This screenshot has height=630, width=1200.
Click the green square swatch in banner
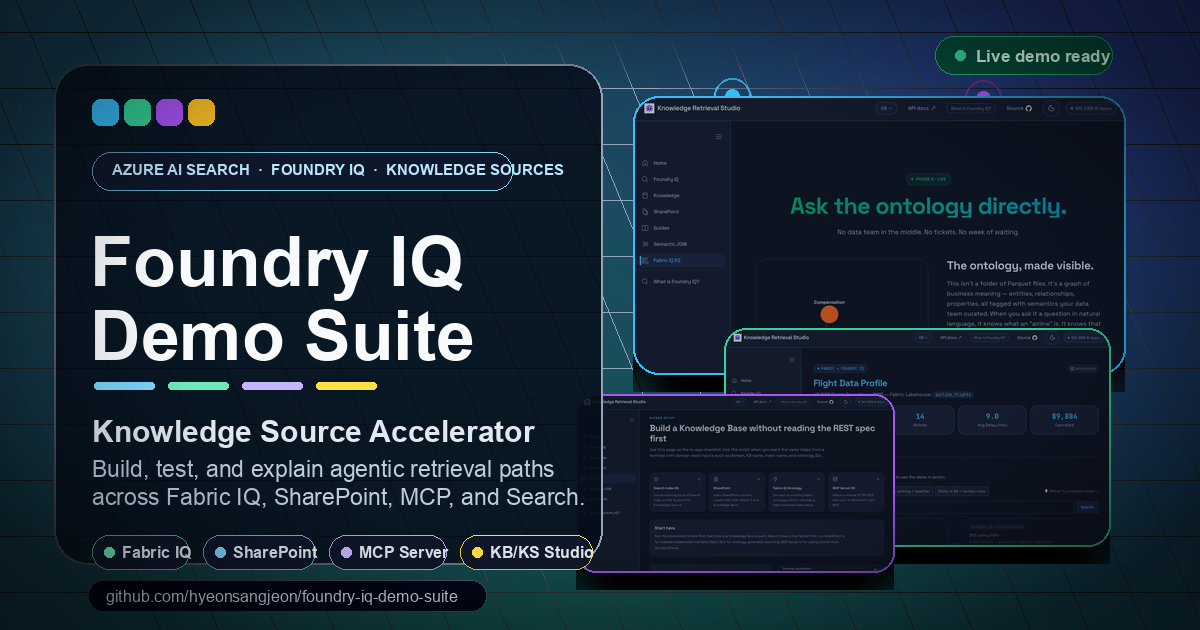pyautogui.click(x=137, y=113)
